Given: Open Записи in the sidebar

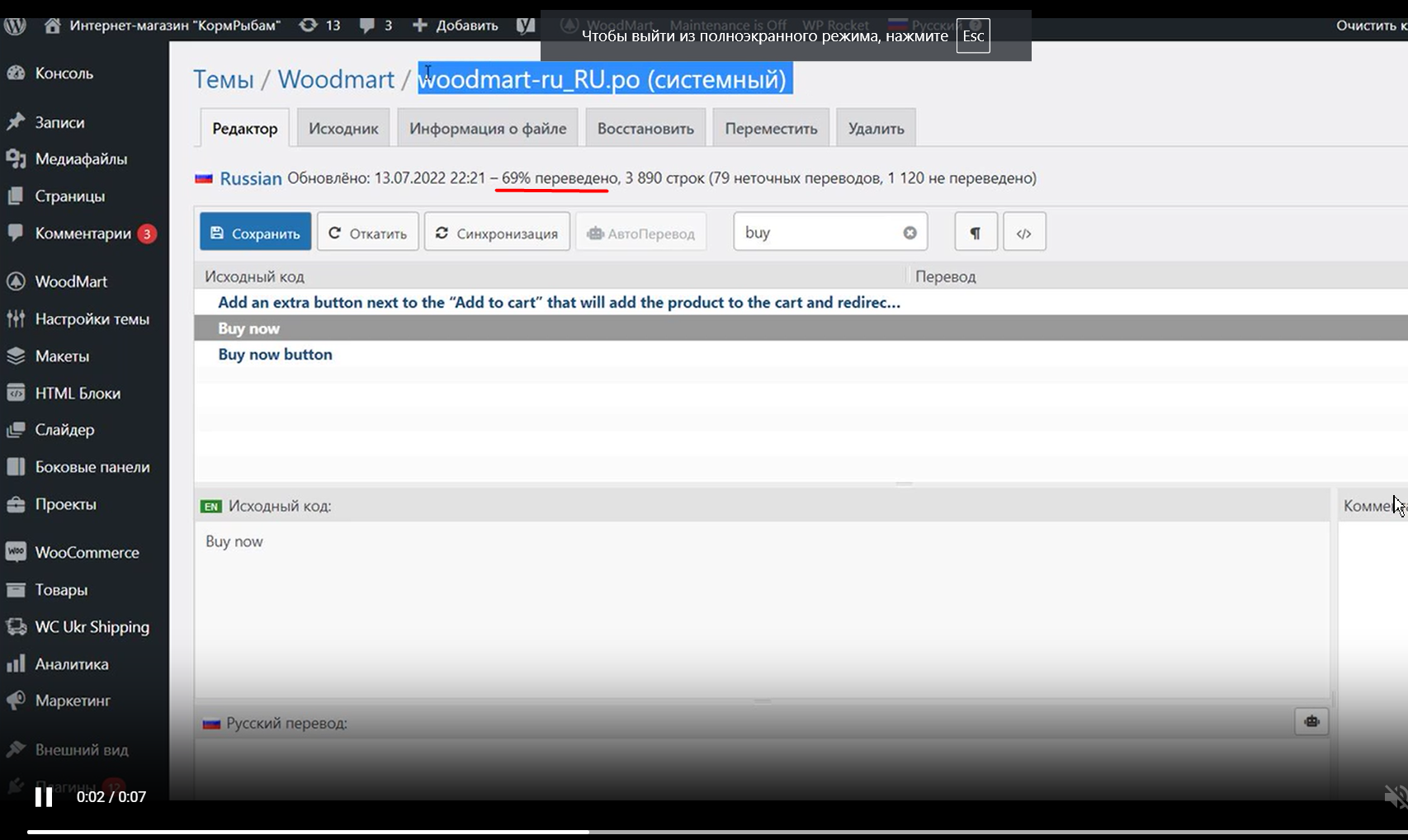Looking at the screenshot, I should 59,122.
